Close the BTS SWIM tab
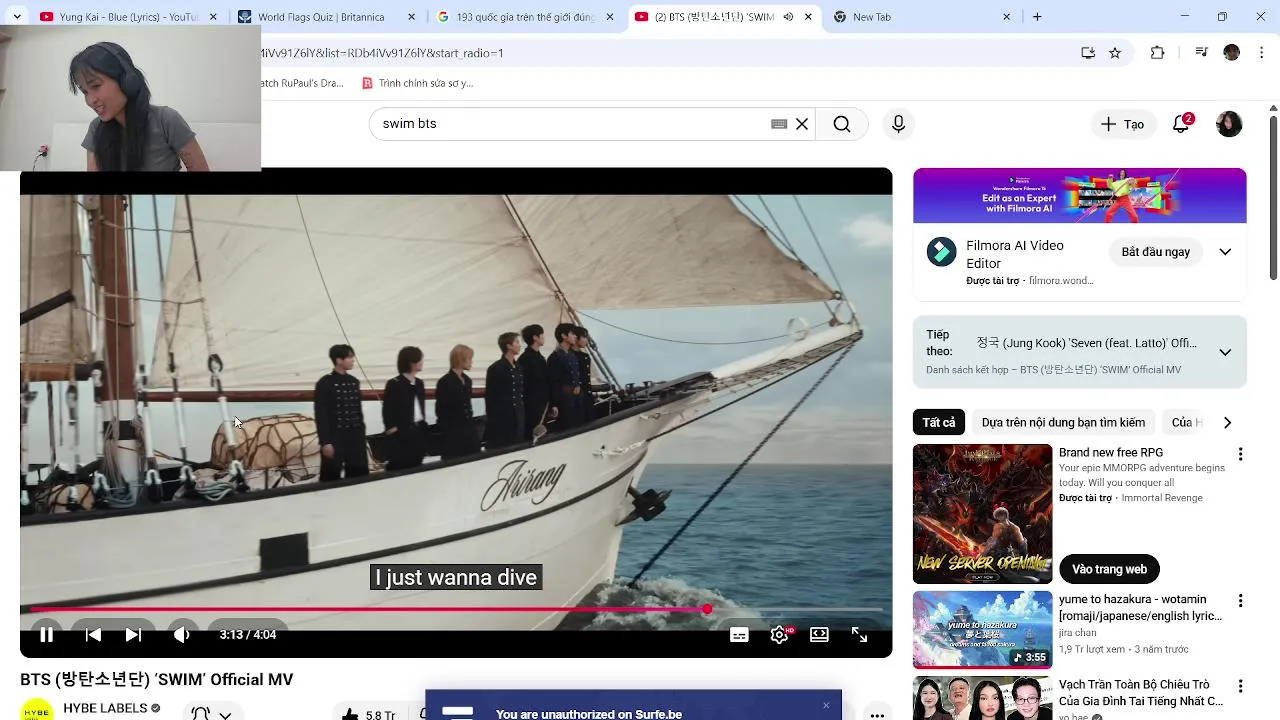The height and width of the screenshot is (720, 1280). [808, 17]
